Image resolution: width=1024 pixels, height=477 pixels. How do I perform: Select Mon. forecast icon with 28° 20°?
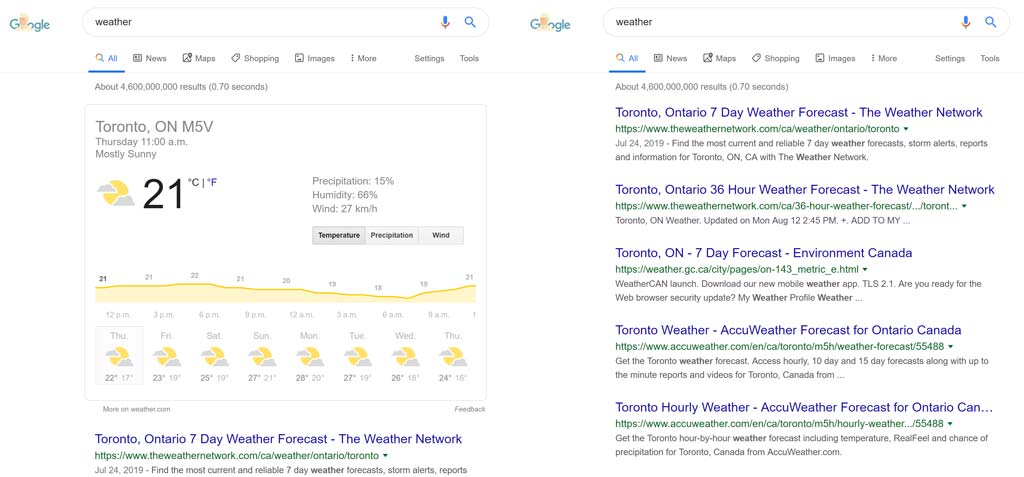click(310, 357)
